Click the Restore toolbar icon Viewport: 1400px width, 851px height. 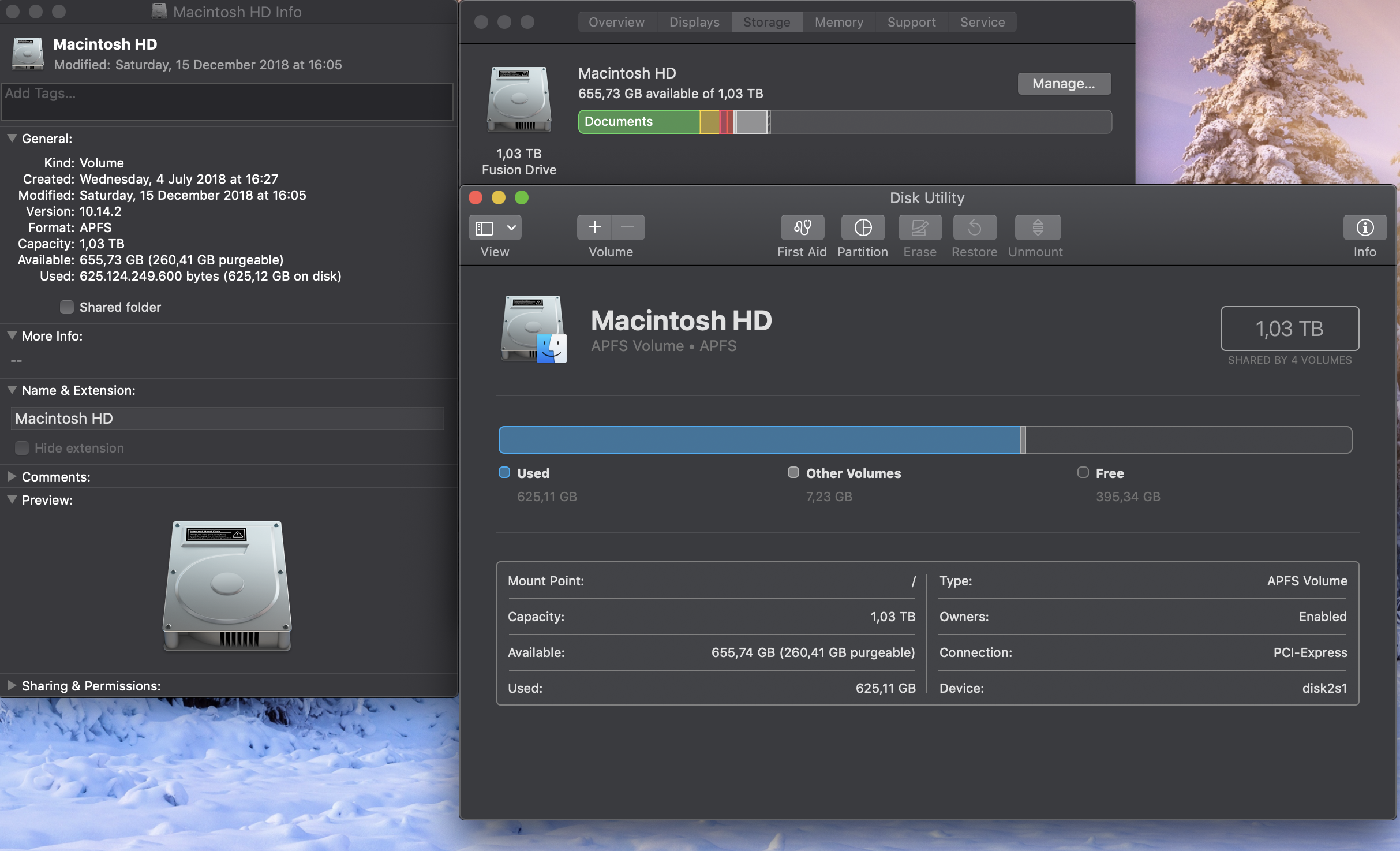[975, 227]
